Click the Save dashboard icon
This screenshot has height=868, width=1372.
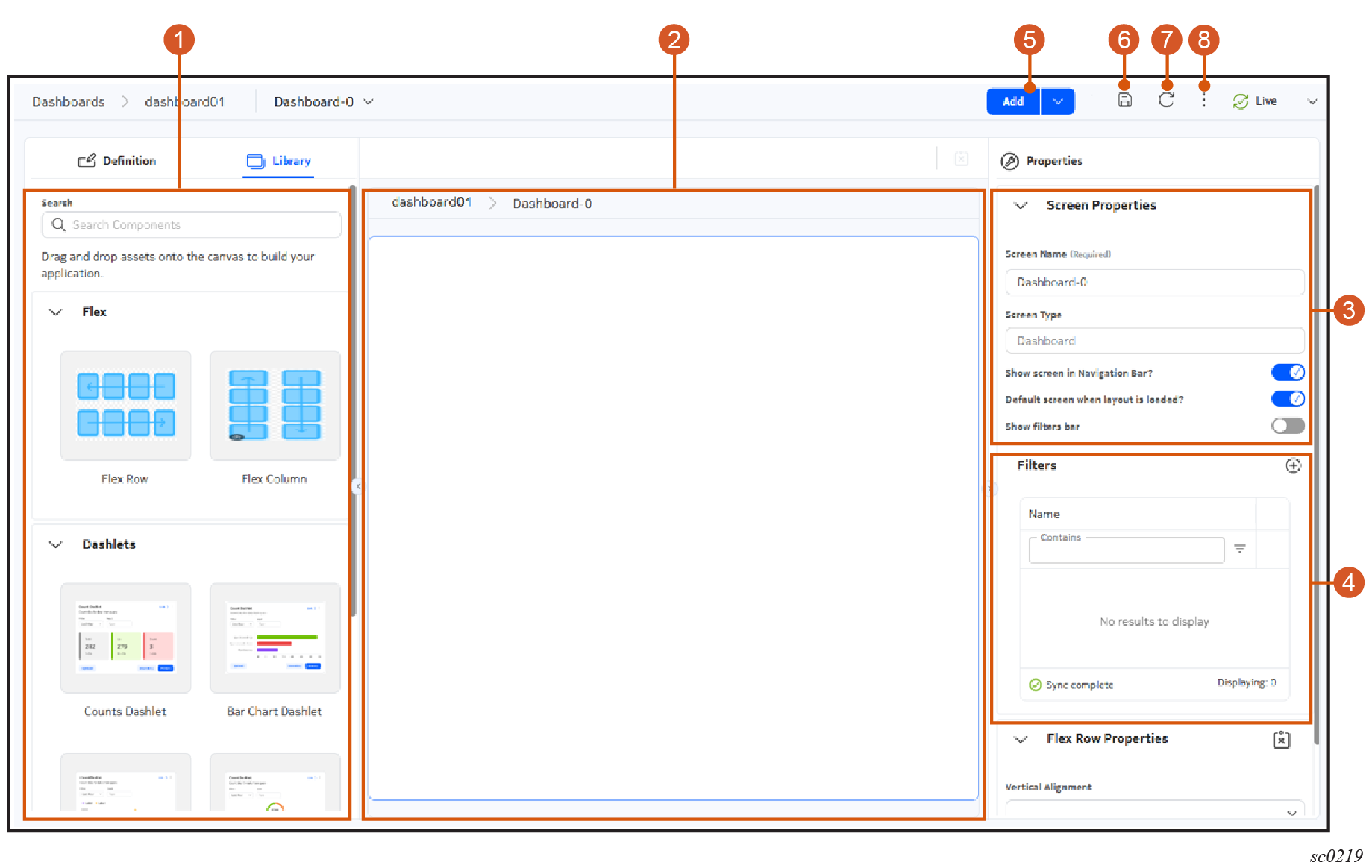1124,101
